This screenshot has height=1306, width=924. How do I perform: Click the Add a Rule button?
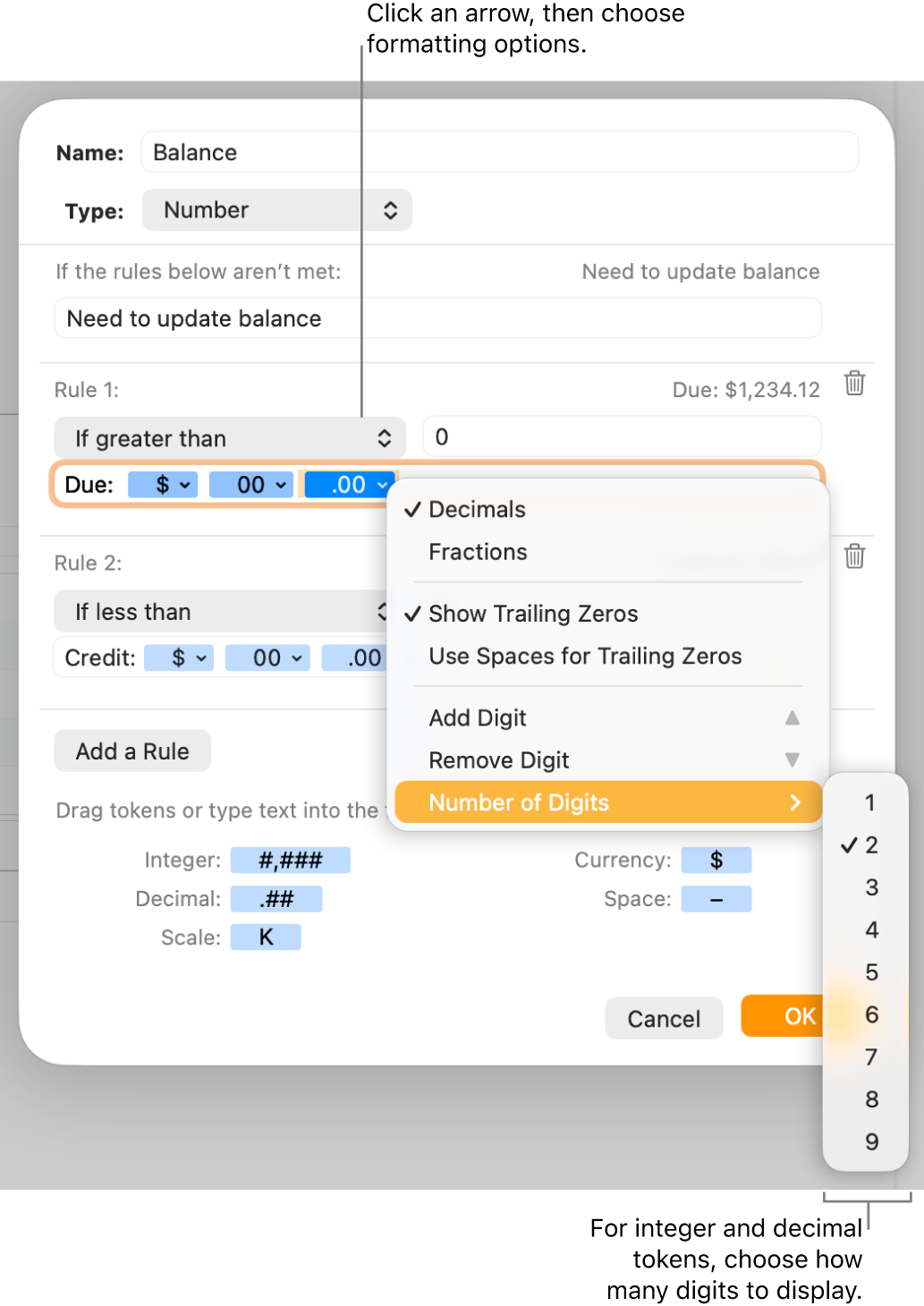pos(131,751)
